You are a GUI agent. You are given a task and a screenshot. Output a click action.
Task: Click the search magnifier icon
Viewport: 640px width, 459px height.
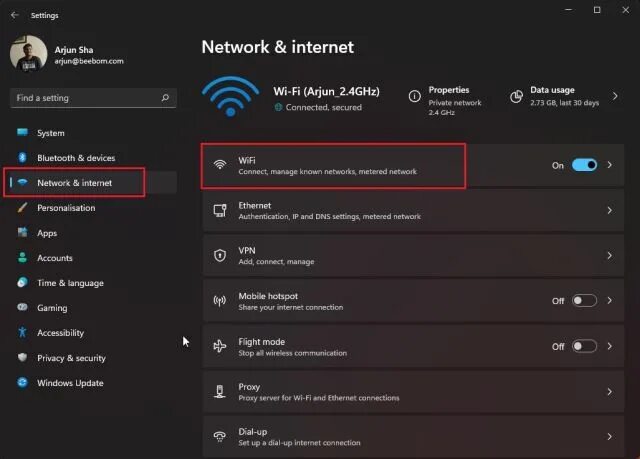165,98
